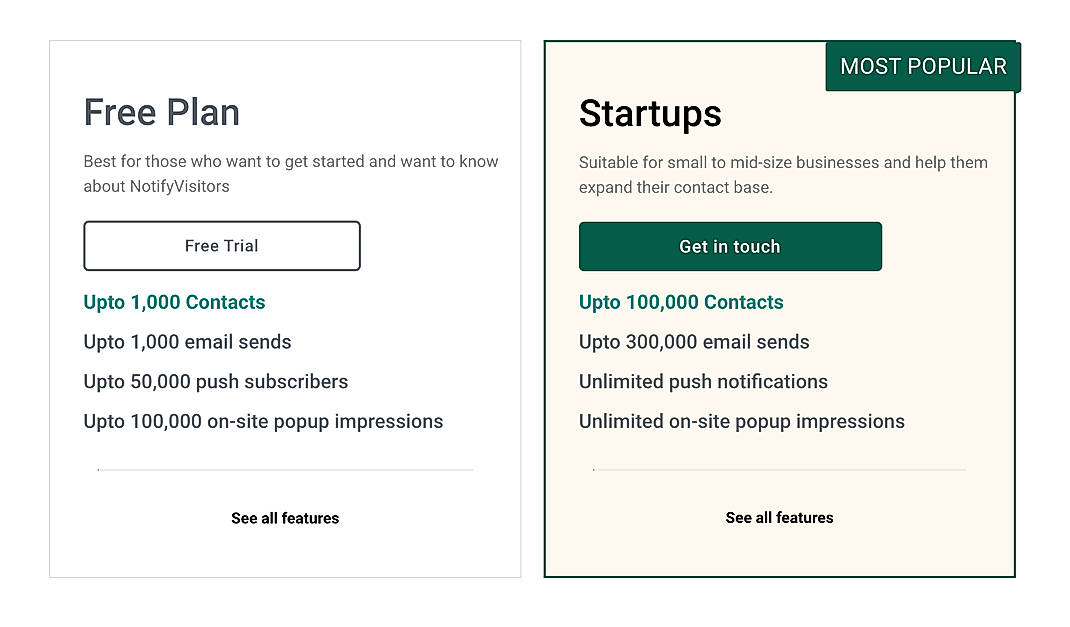Screen dimensions: 1070x627
Task: Click the Free Plan heading
Action: point(161,113)
